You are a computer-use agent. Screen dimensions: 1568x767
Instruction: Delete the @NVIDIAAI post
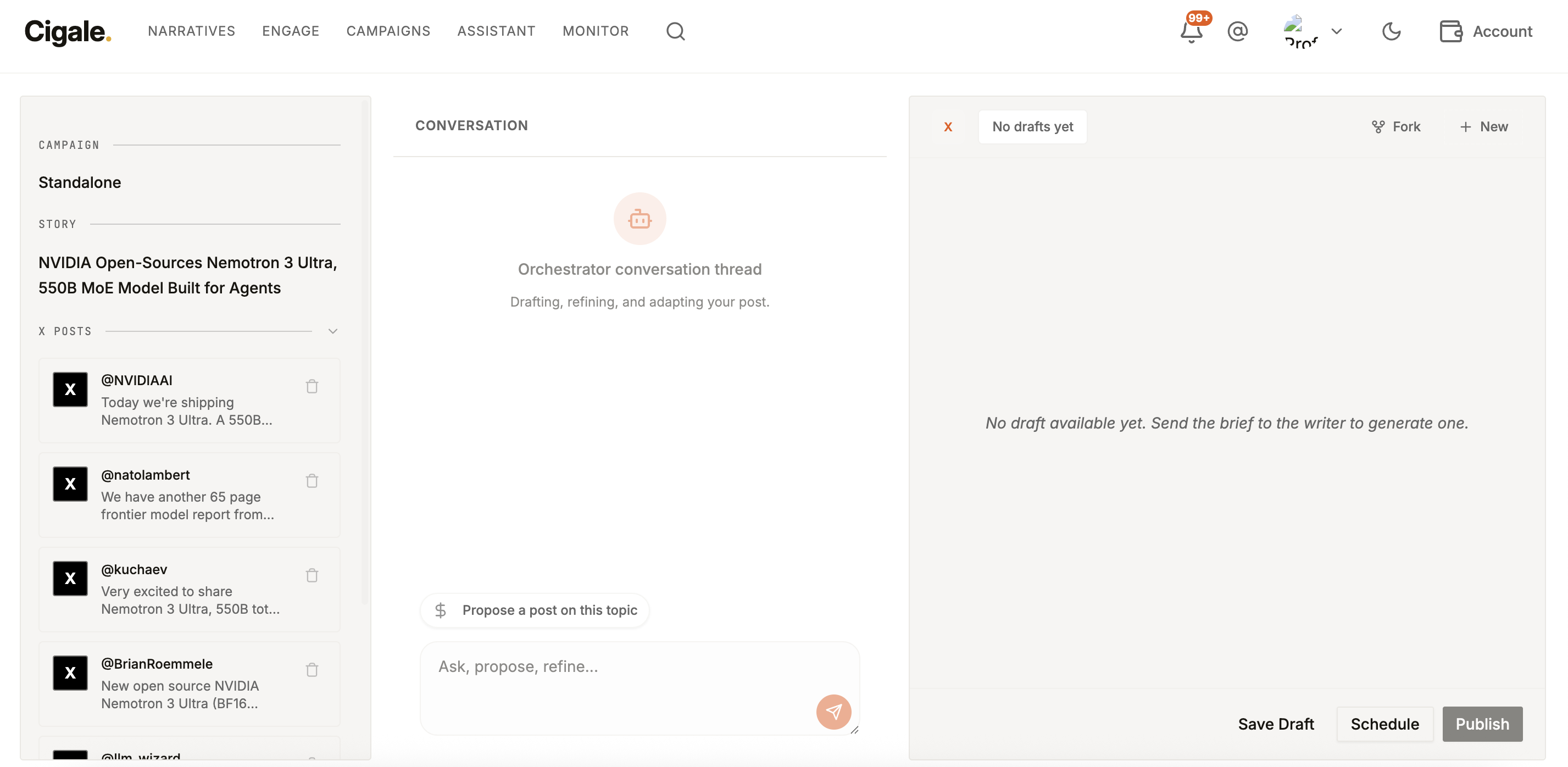pyautogui.click(x=312, y=387)
